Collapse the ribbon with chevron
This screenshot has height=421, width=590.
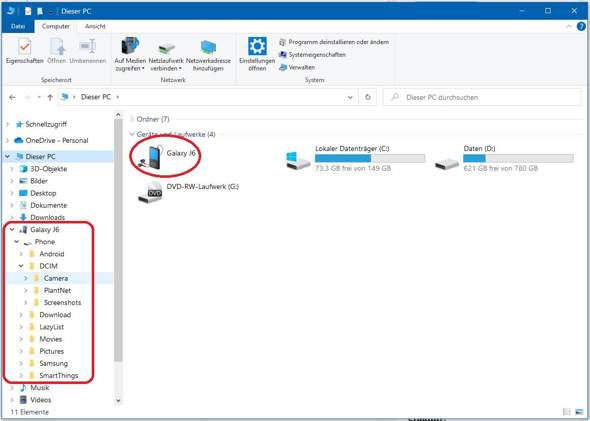pyautogui.click(x=569, y=26)
